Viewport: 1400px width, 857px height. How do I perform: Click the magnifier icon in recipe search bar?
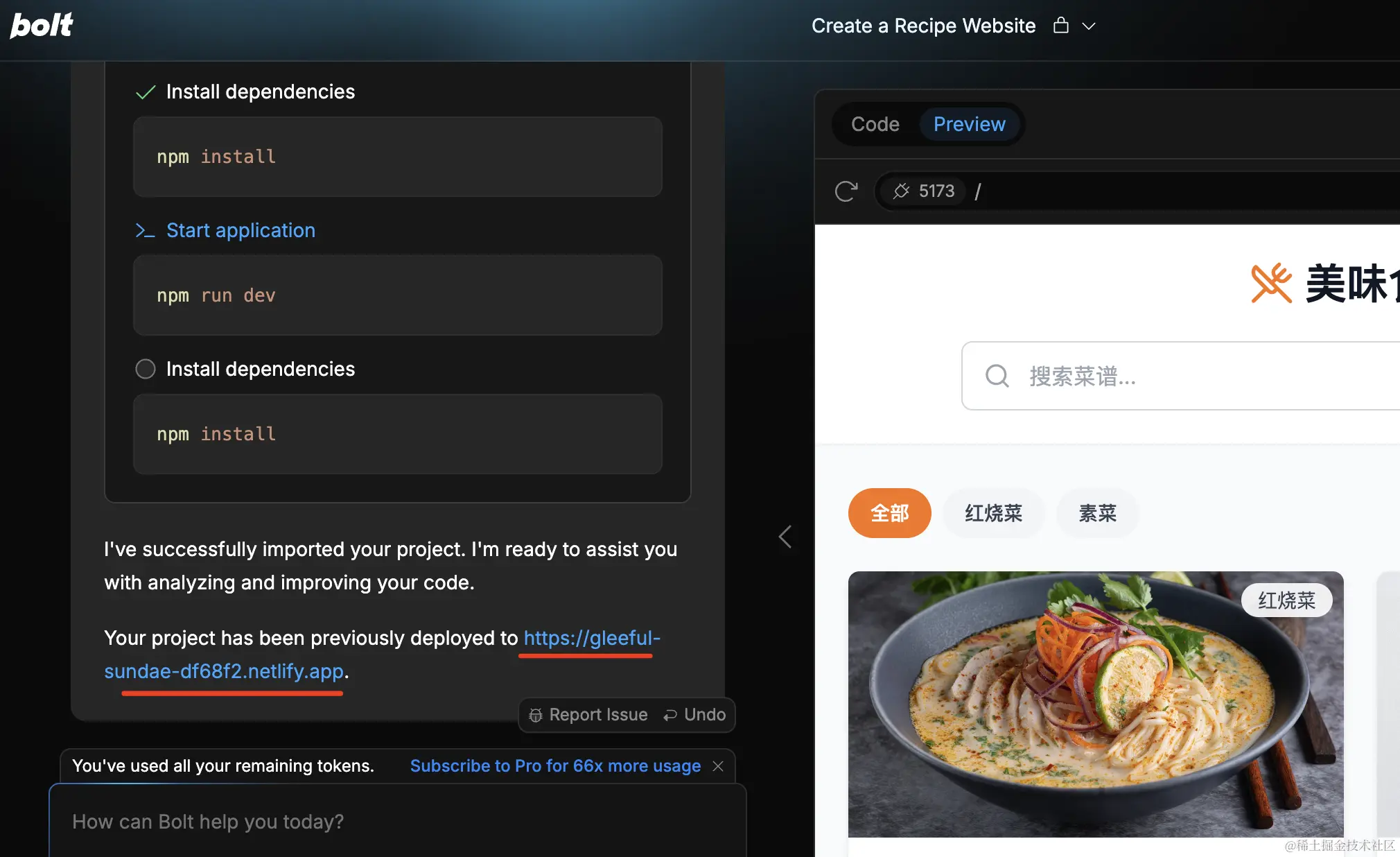click(996, 376)
